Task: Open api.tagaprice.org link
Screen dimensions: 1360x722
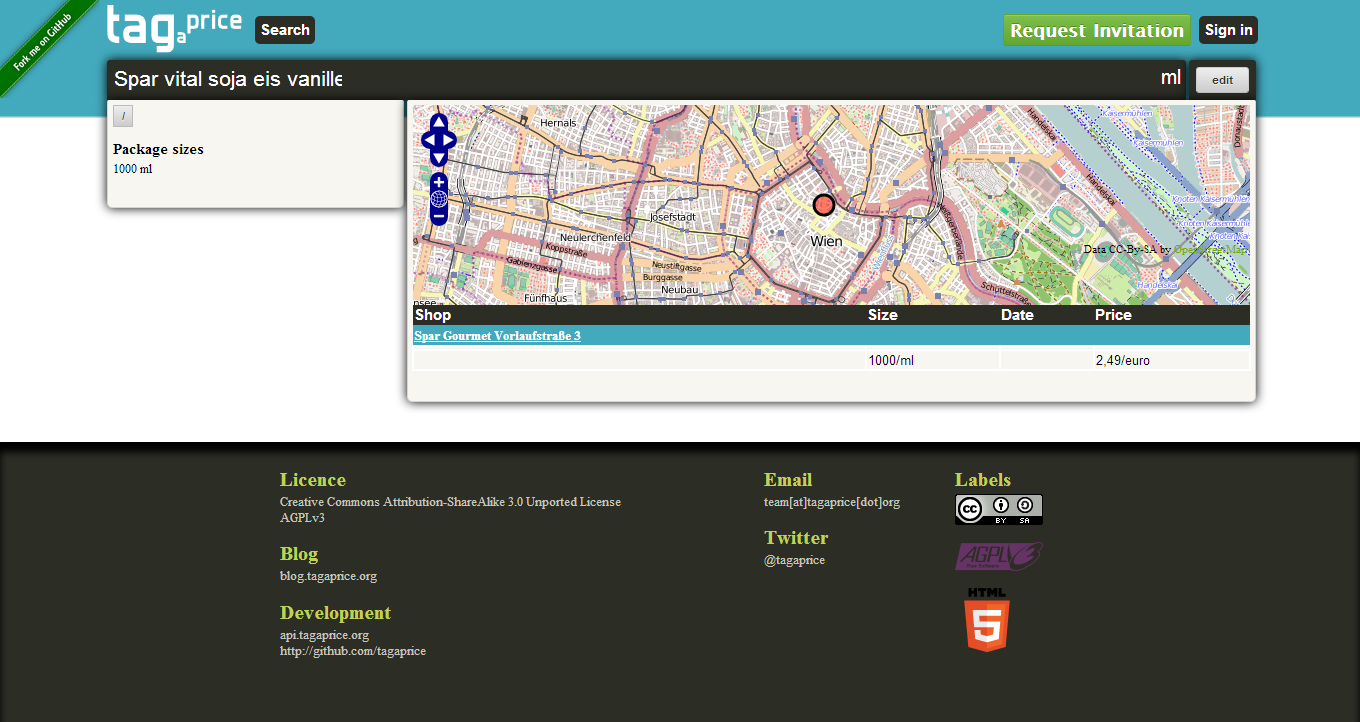Action: 324,635
